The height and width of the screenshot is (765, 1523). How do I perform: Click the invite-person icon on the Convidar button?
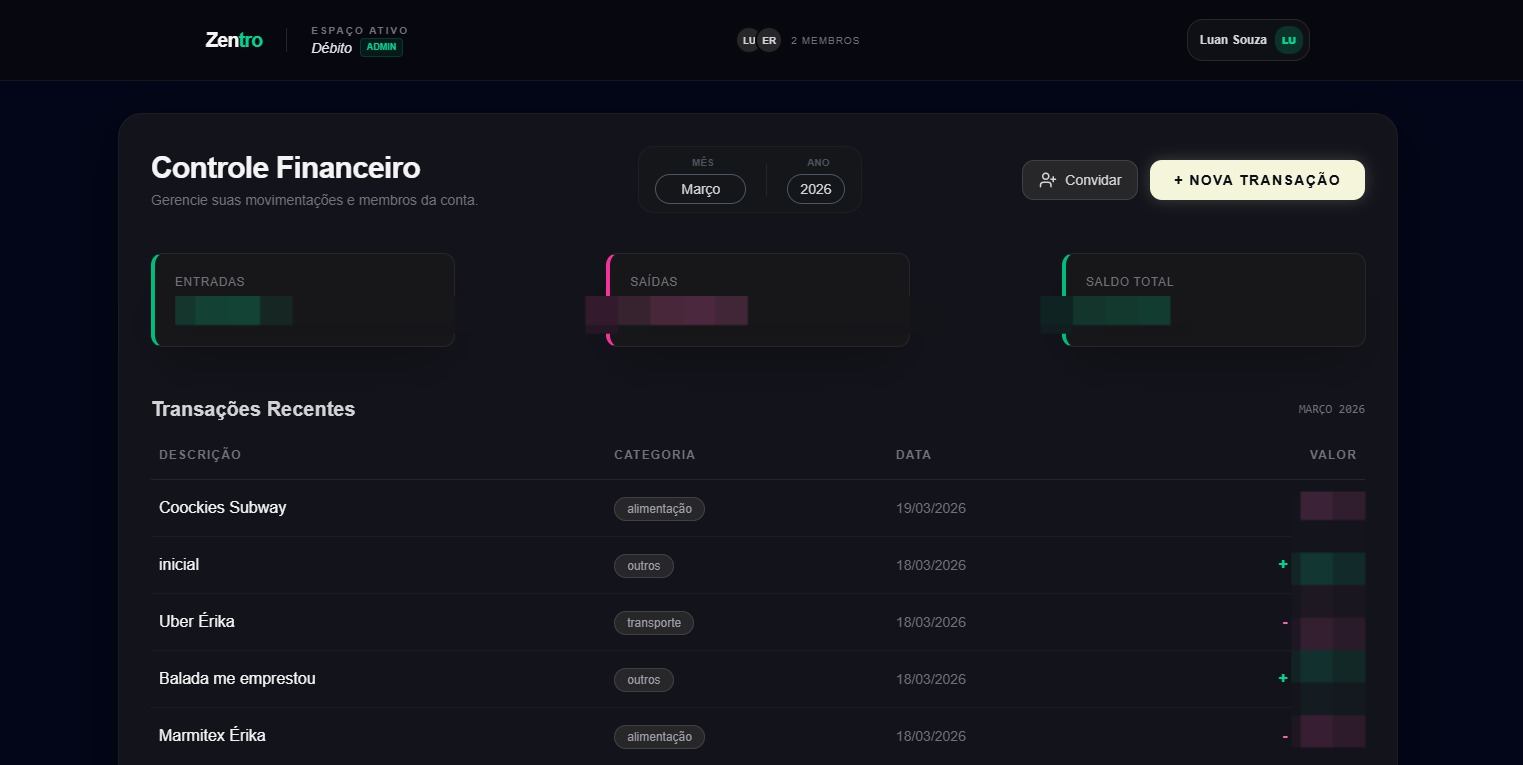click(1048, 180)
